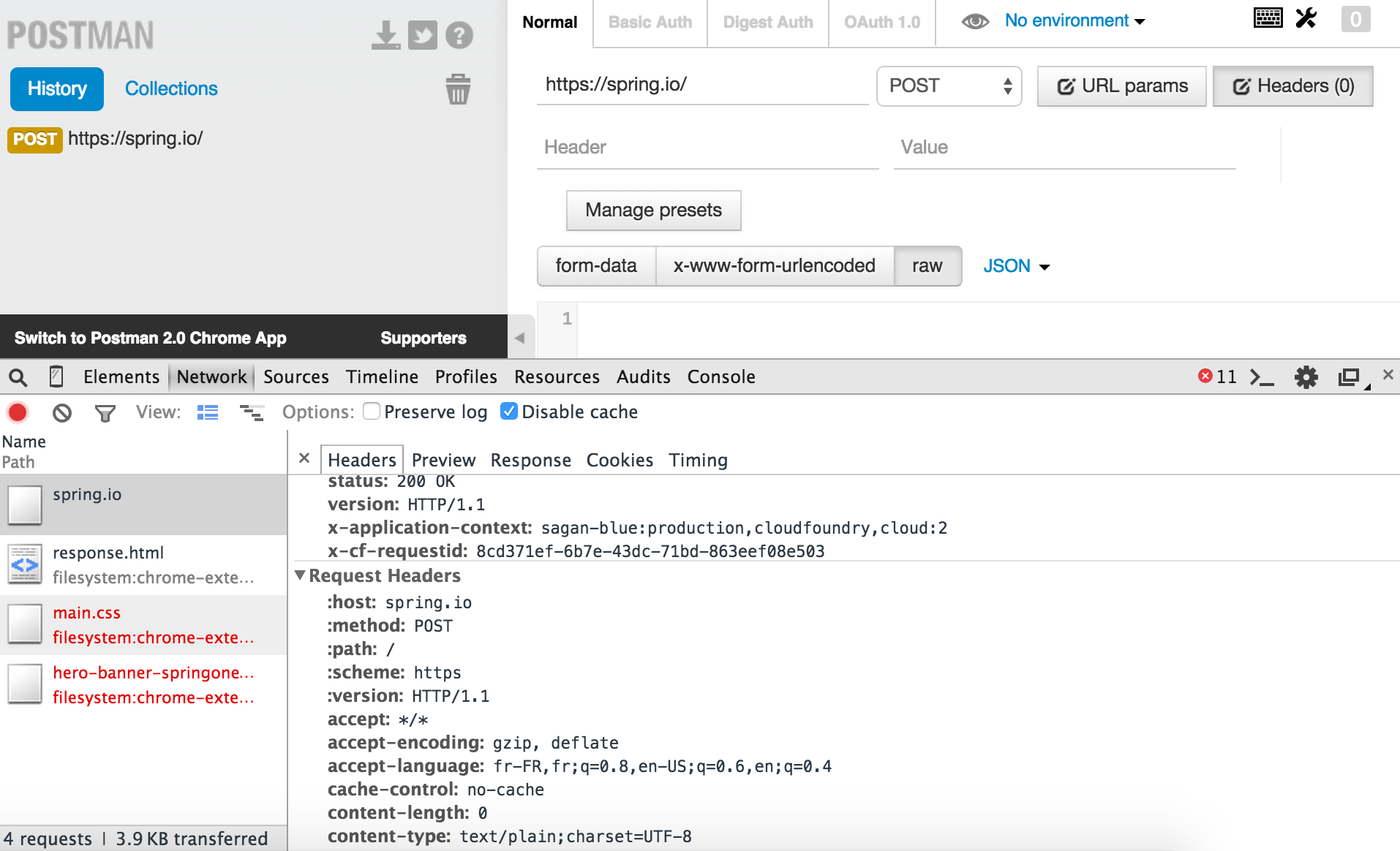Open the Timeline DevTools panel
Image resolution: width=1400 pixels, height=851 pixels.
click(x=382, y=377)
